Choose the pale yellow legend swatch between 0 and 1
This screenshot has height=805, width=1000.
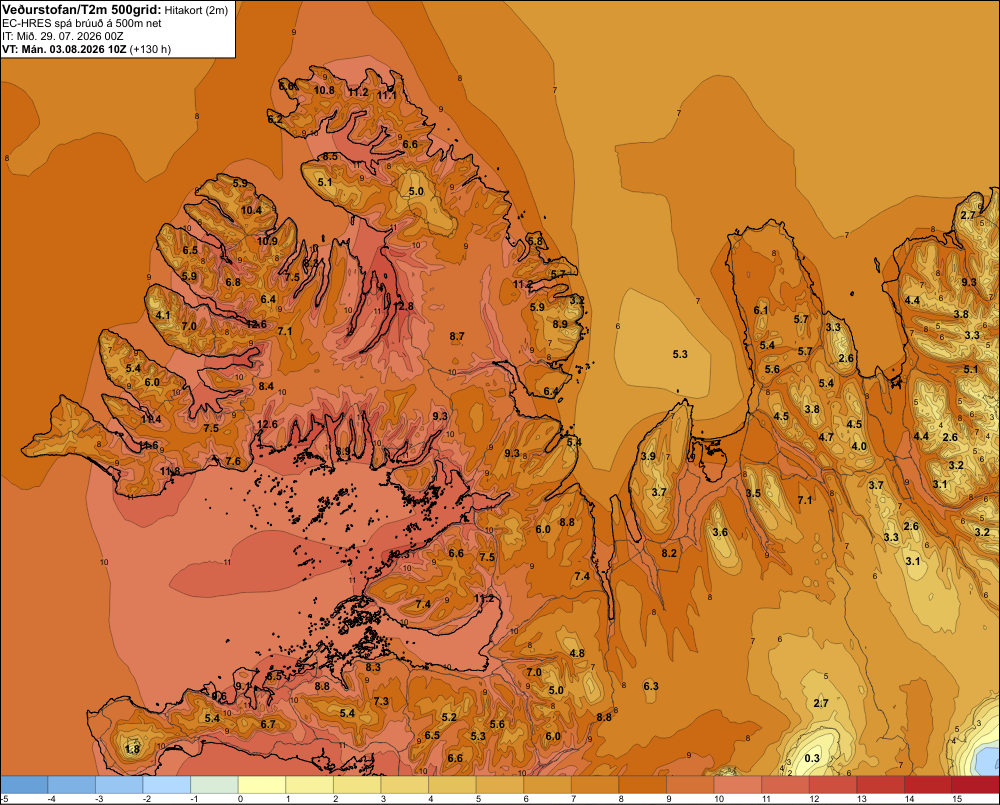pyautogui.click(x=262, y=785)
